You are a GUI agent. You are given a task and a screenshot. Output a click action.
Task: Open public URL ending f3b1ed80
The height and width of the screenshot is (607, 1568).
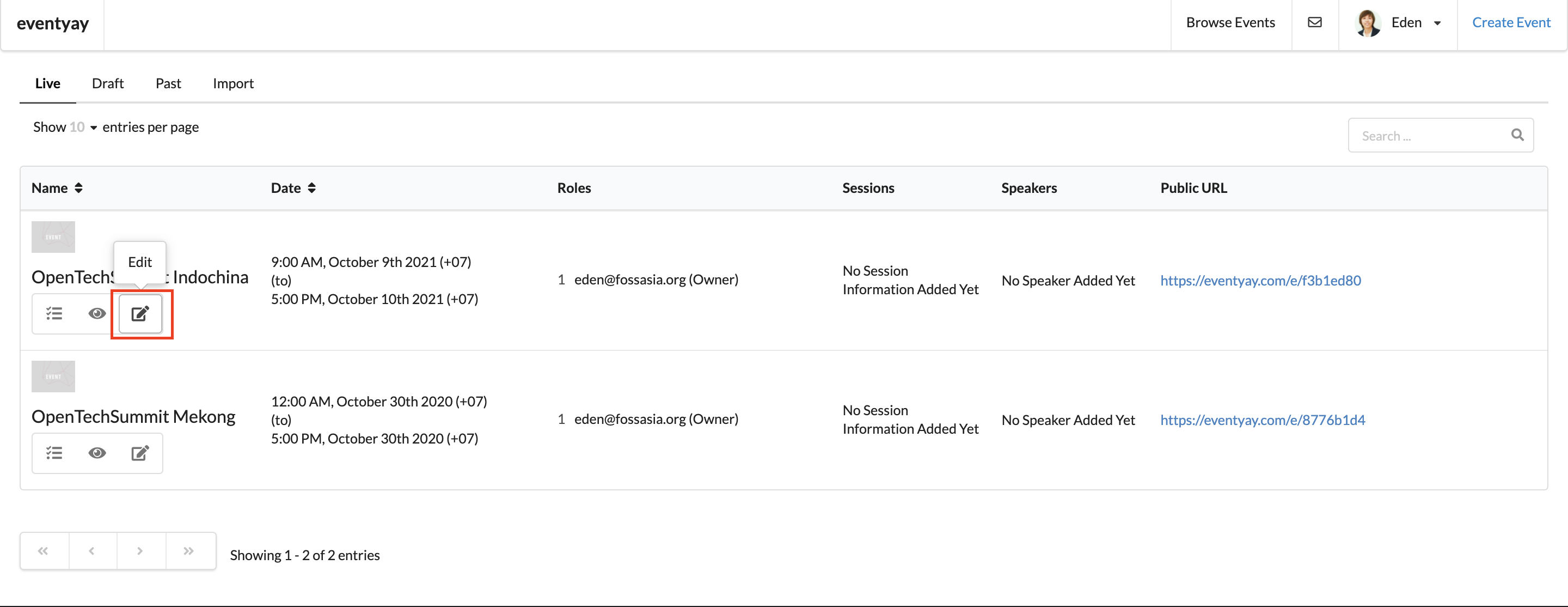click(x=1260, y=280)
